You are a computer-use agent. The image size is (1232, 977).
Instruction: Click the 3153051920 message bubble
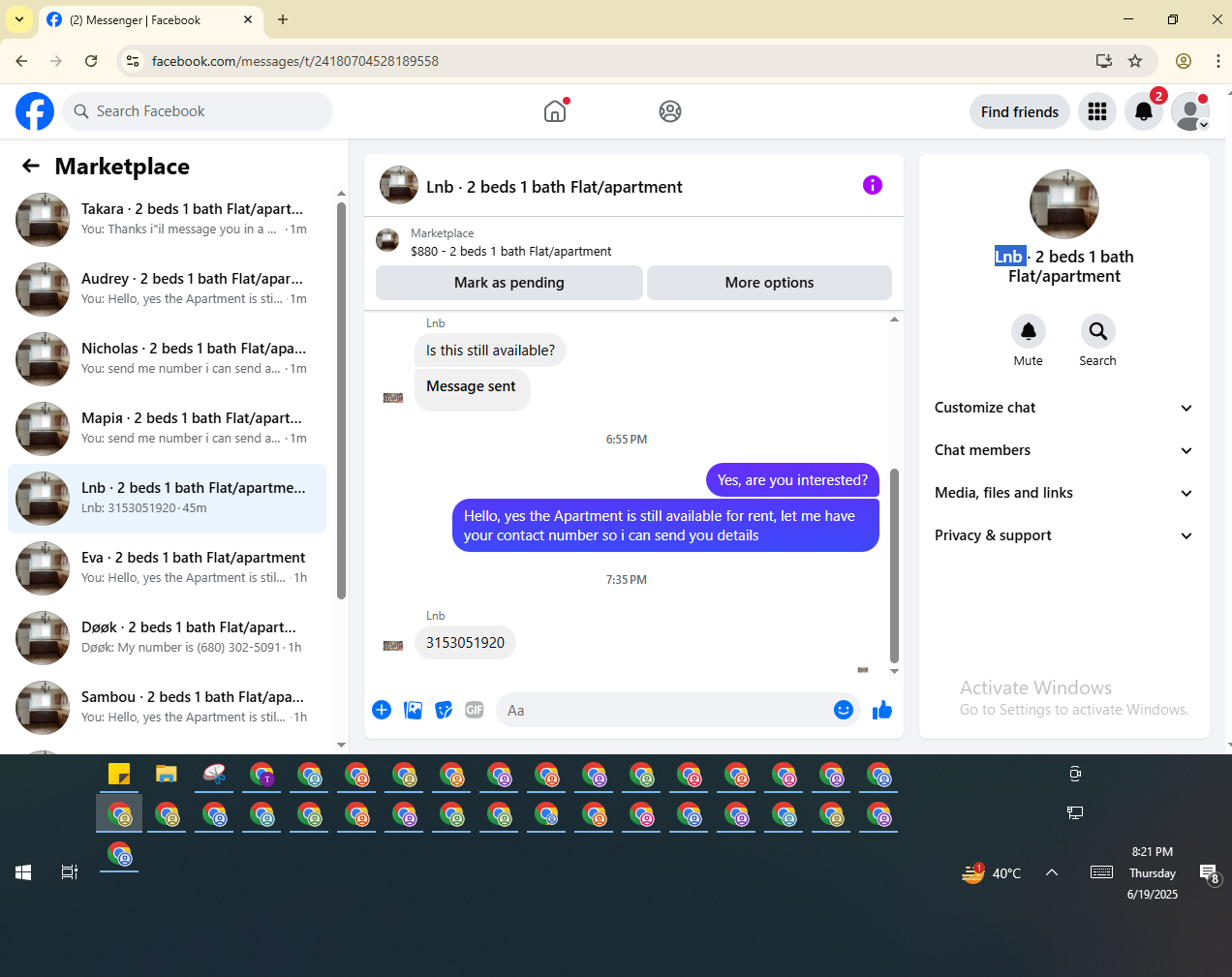coord(465,643)
